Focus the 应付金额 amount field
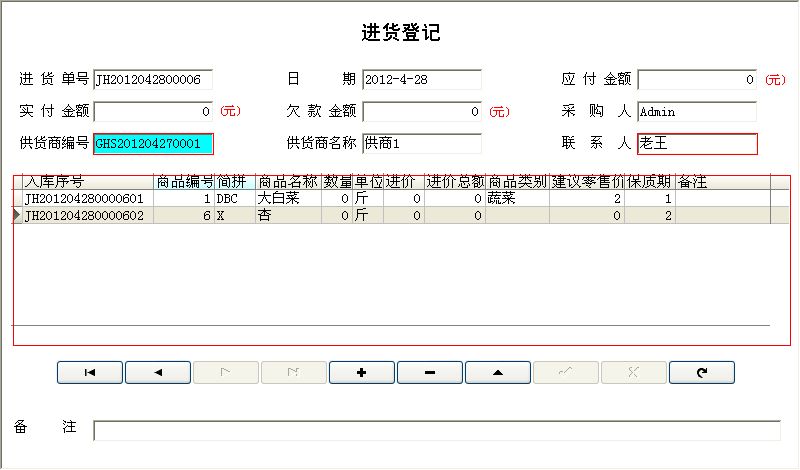800x470 pixels. click(x=697, y=79)
